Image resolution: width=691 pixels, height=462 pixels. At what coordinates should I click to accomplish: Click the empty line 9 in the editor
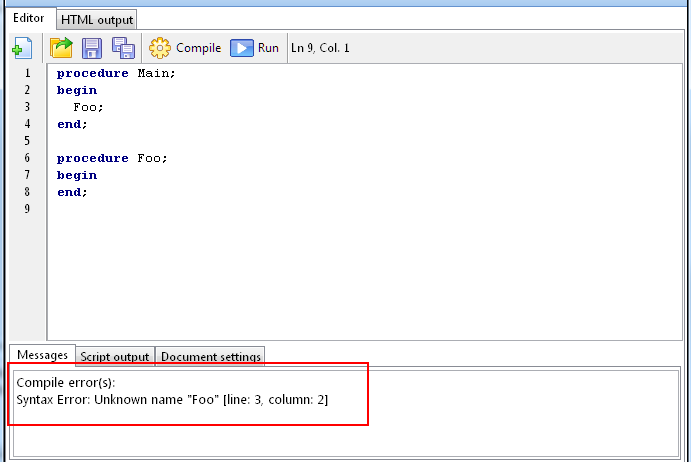(200, 209)
